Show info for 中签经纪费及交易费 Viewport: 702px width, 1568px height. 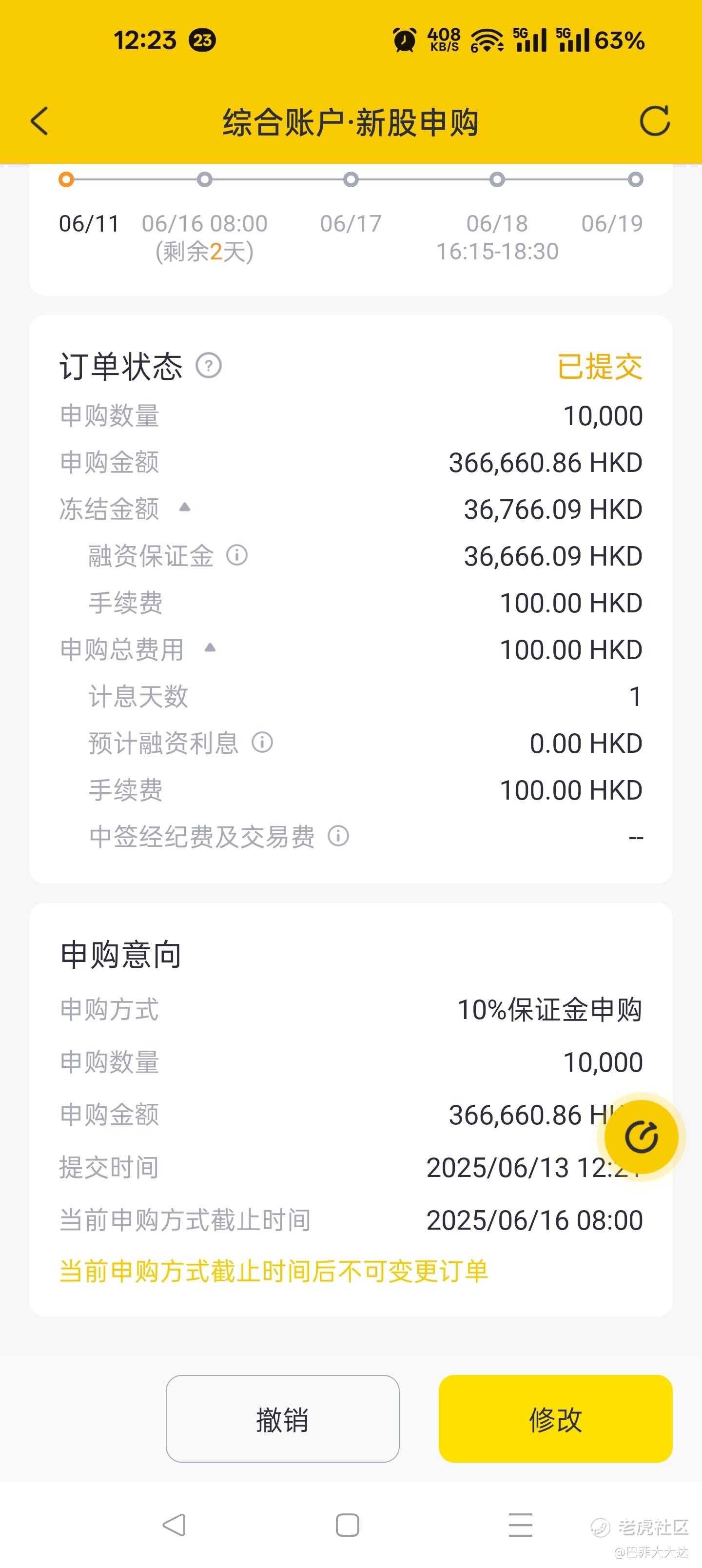pos(338,836)
